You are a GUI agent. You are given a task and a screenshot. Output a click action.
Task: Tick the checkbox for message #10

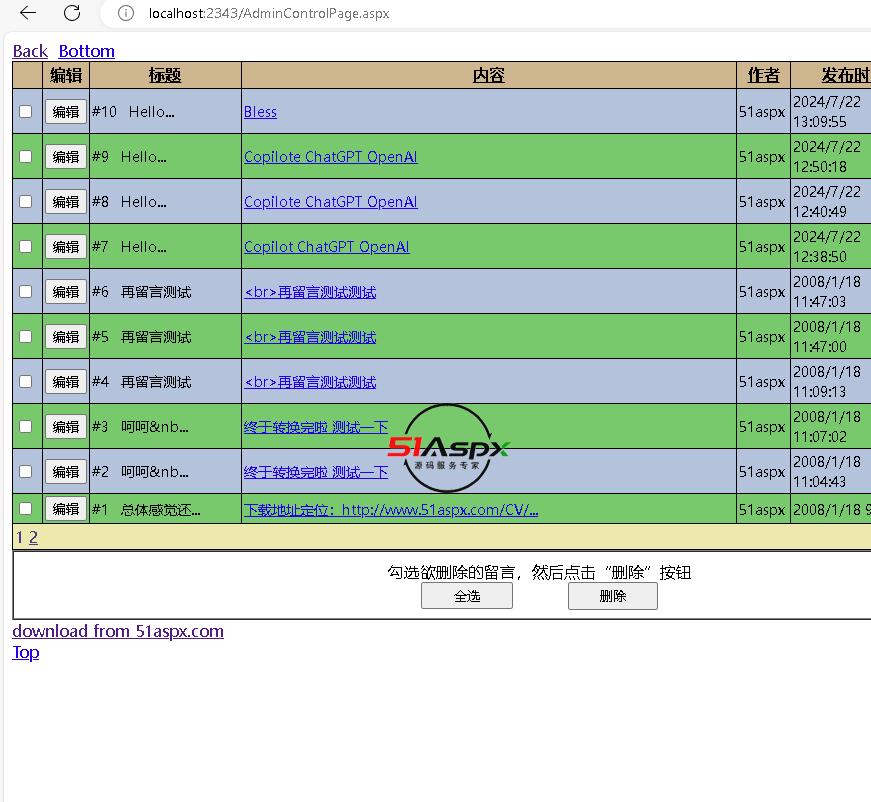(26, 112)
